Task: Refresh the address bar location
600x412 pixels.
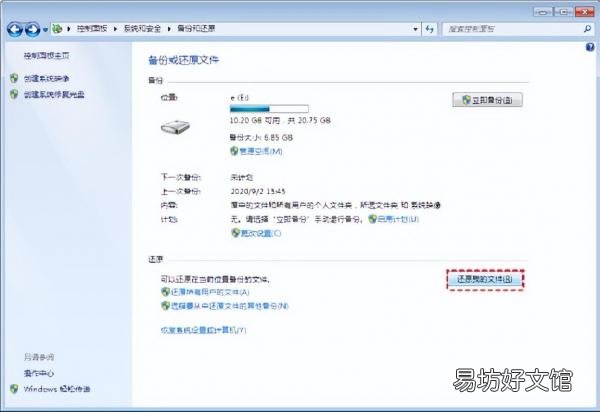Action: (x=429, y=29)
